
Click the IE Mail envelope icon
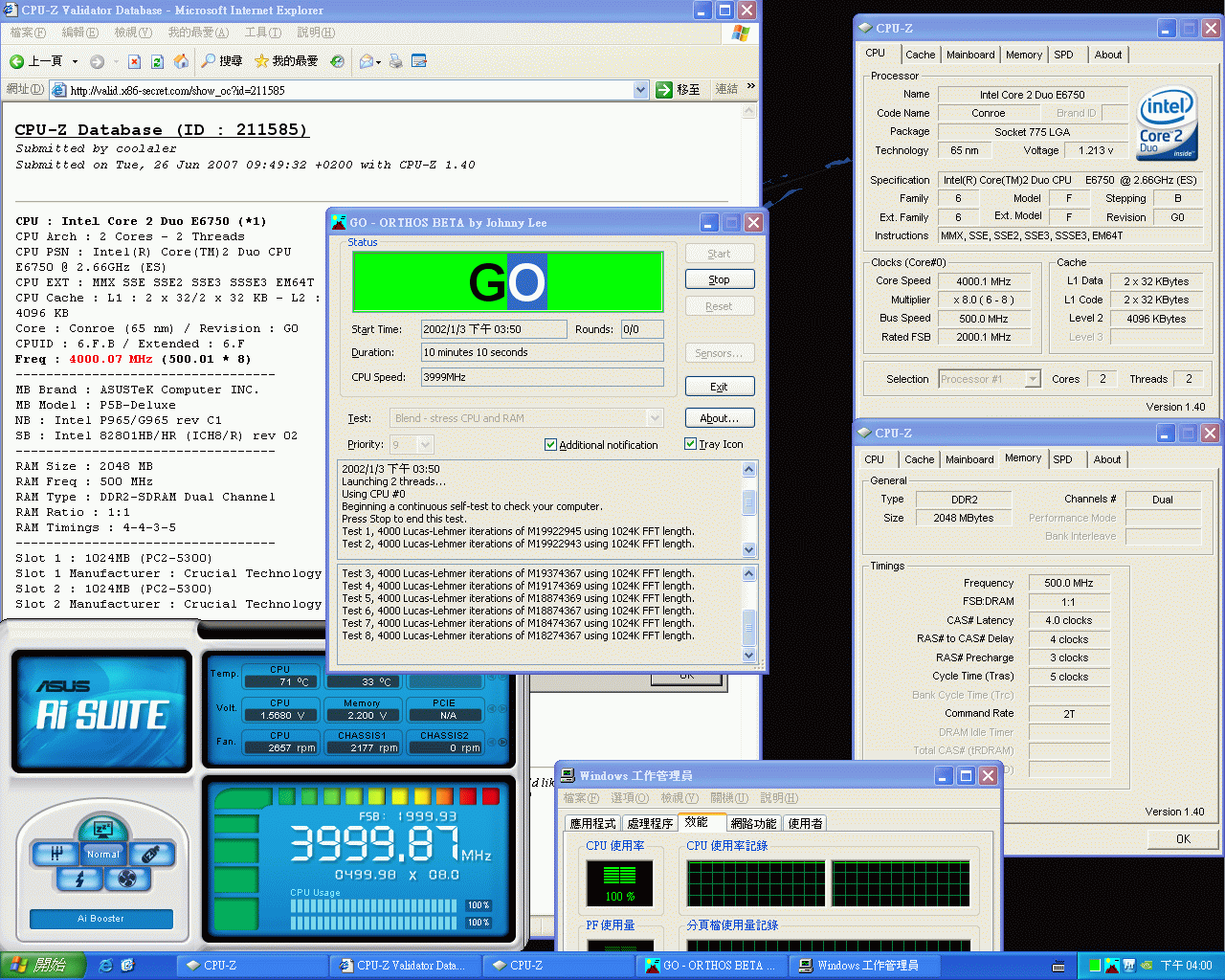tap(366, 61)
